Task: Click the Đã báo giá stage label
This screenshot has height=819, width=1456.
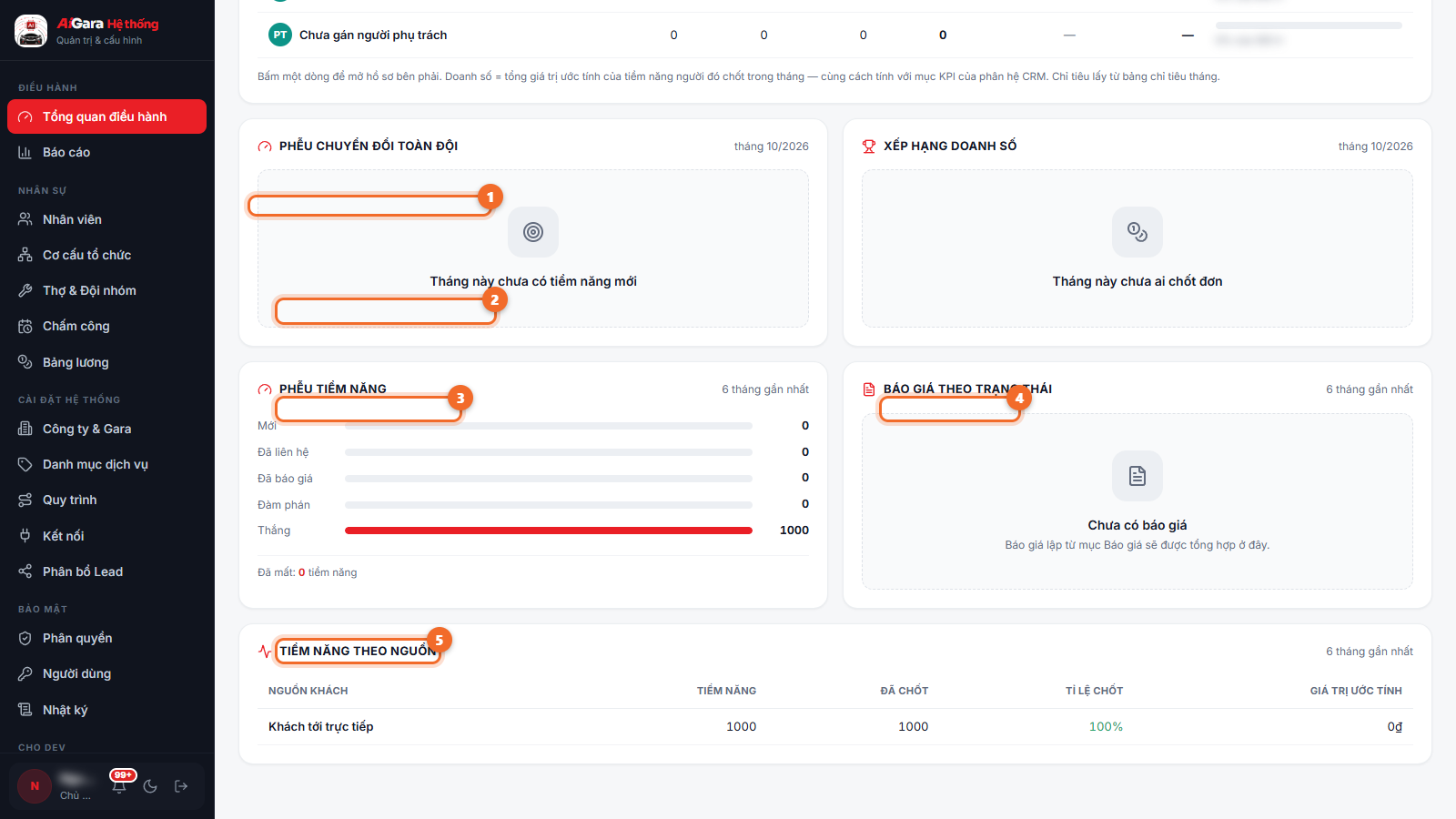Action: click(x=285, y=479)
